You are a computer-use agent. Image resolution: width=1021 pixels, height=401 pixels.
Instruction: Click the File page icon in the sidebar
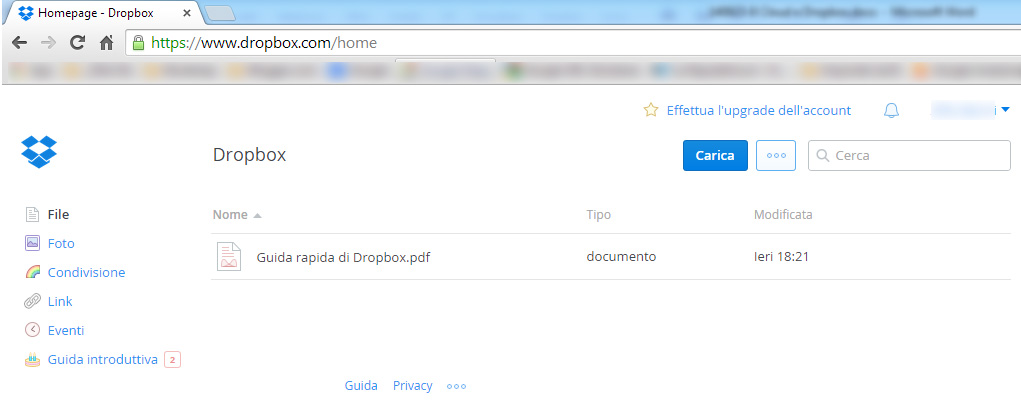(x=32, y=214)
